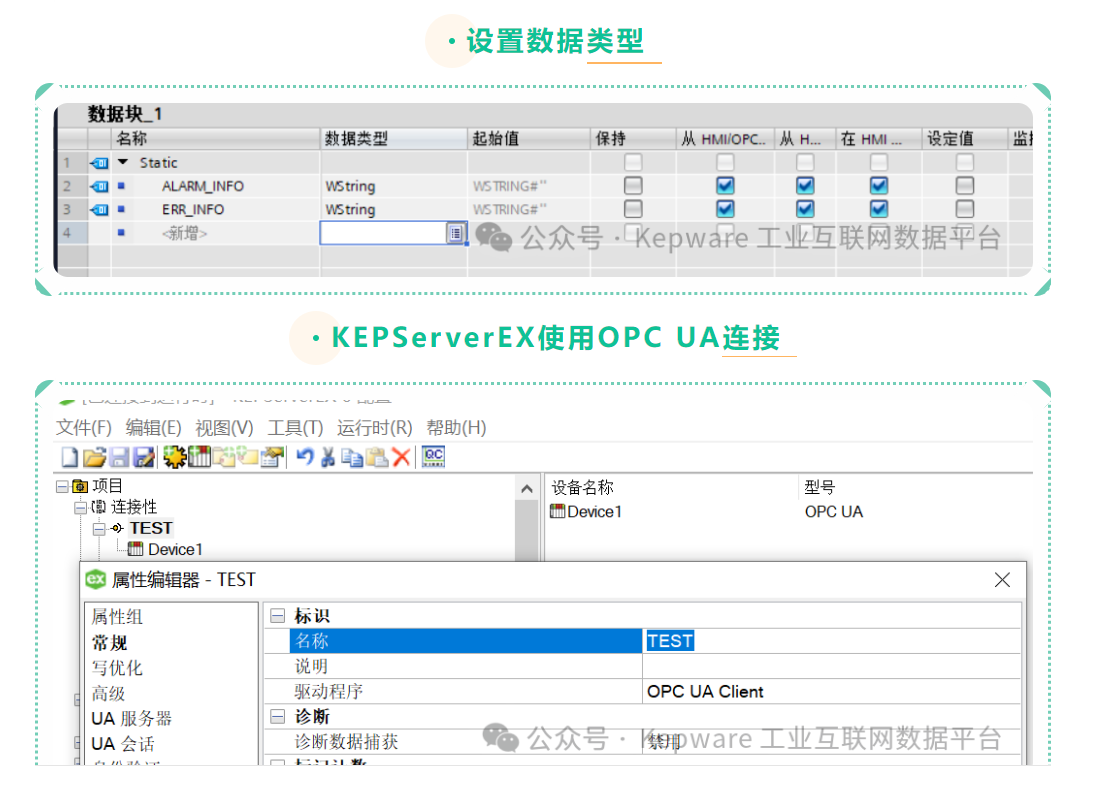Click the Static row tag icon
The image size is (1120, 787).
pyautogui.click(x=99, y=164)
